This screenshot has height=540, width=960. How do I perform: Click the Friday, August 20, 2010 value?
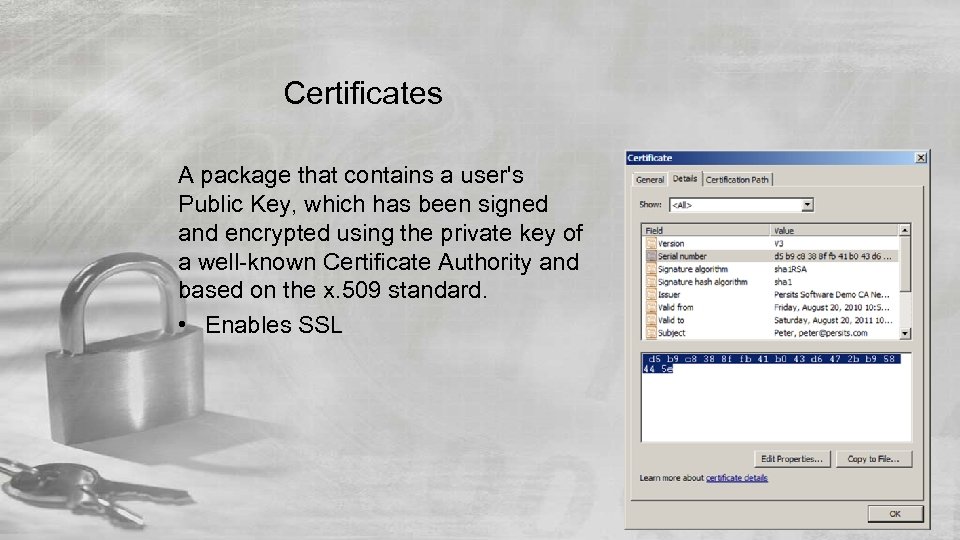pos(831,308)
